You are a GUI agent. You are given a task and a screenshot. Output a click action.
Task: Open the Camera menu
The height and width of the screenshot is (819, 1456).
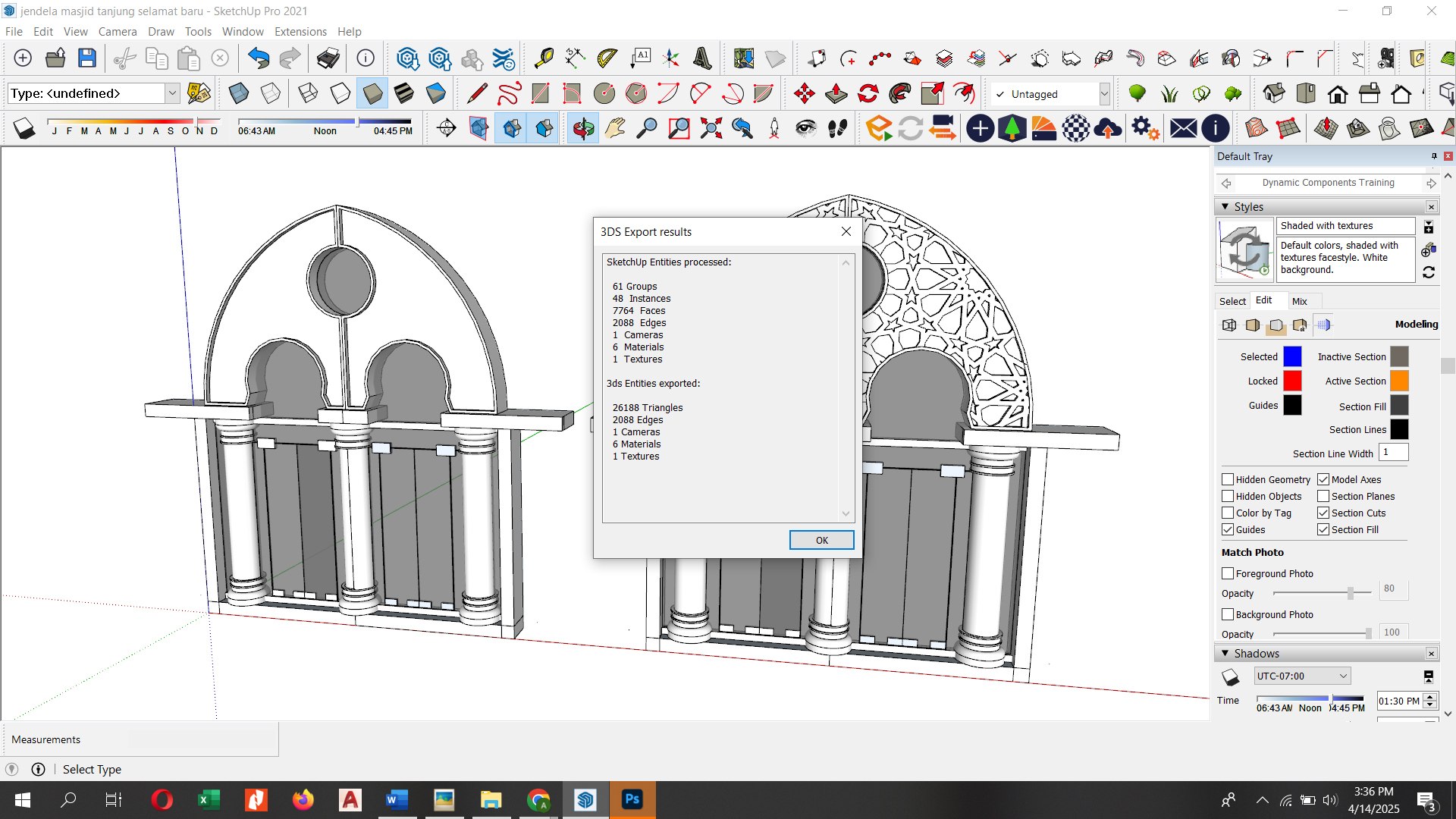click(118, 32)
